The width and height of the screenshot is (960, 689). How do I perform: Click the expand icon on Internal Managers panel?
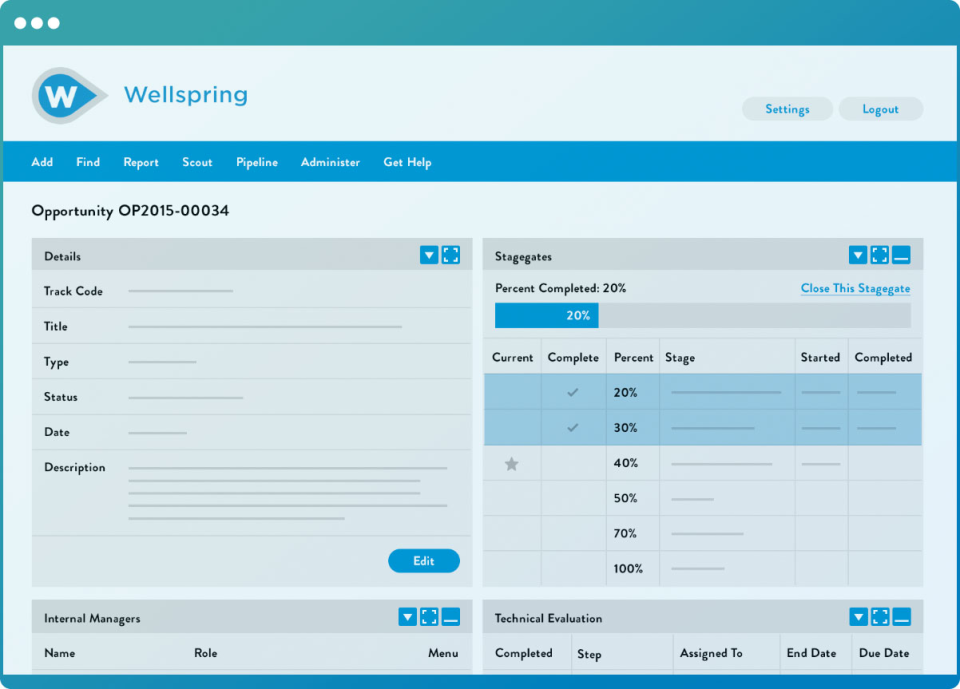click(429, 616)
